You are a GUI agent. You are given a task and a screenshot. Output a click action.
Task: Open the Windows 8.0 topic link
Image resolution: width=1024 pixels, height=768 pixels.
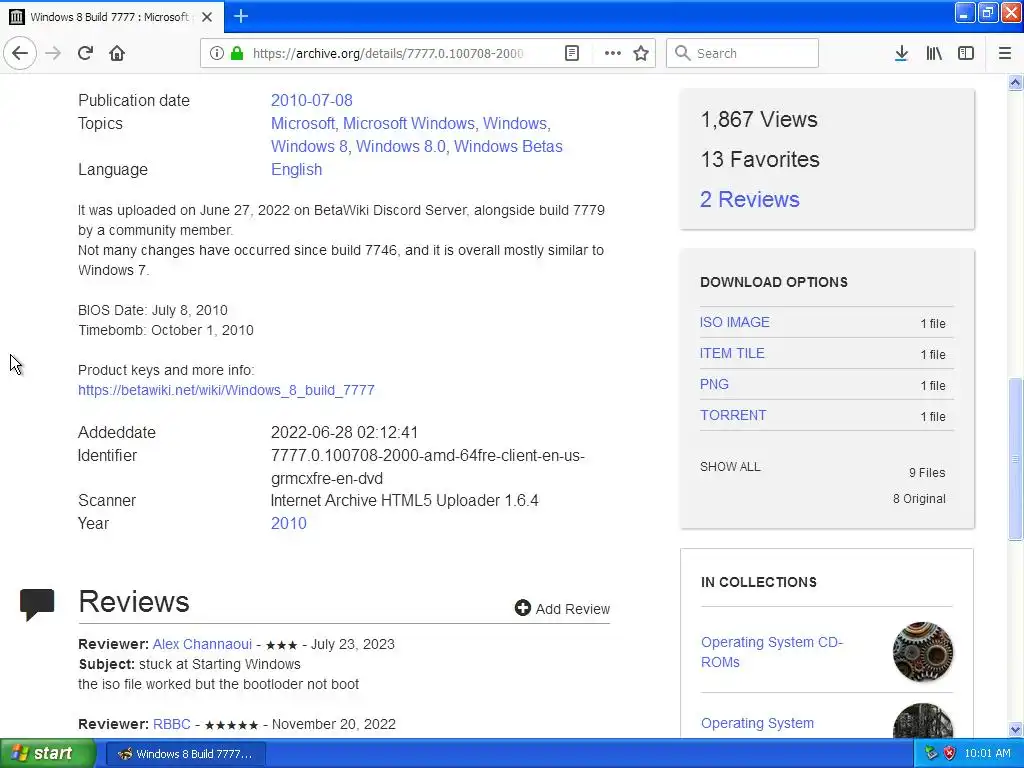tap(401, 146)
